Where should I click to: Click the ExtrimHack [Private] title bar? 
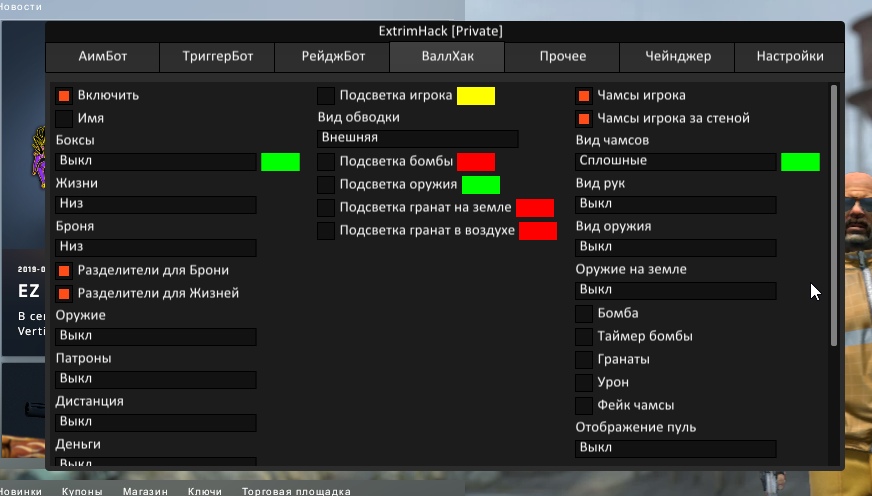[445, 32]
